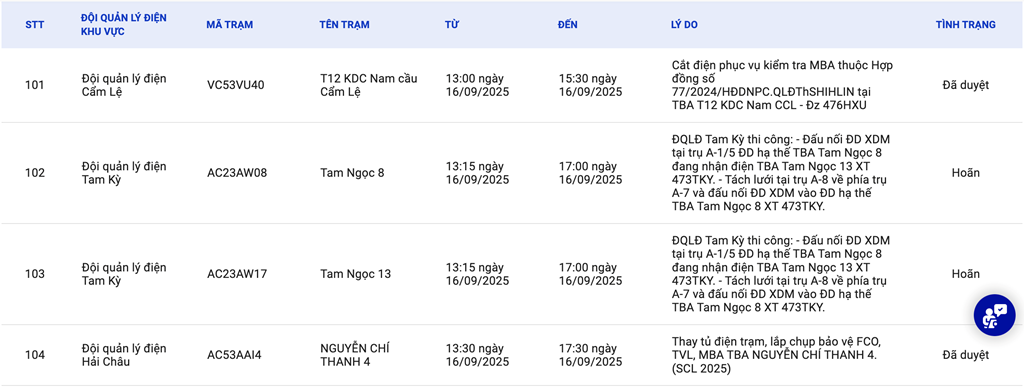The width and height of the screenshot is (1024, 387).
Task: Select station code AC23AW17
Action: (x=237, y=274)
